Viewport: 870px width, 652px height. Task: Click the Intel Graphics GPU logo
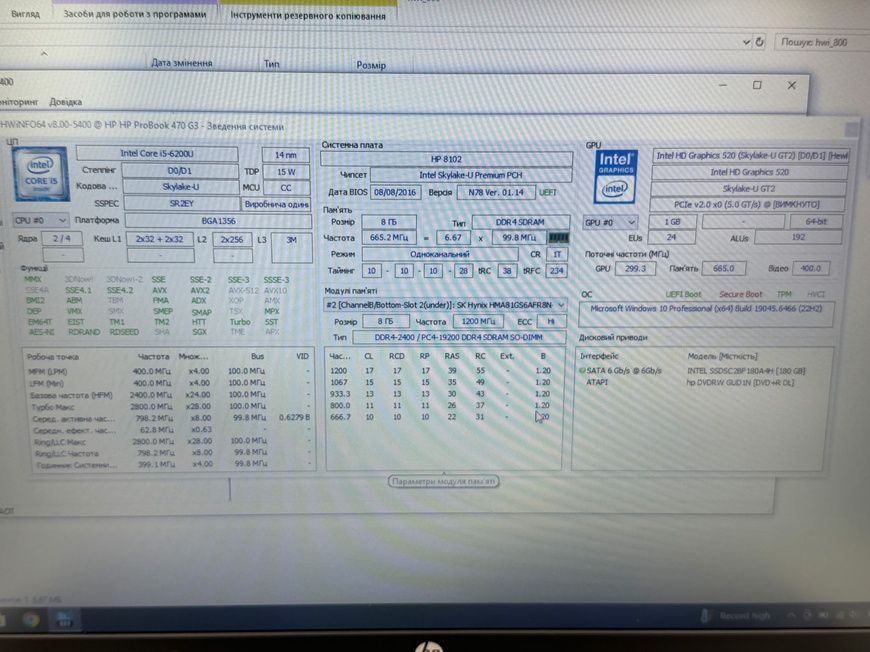(x=615, y=176)
